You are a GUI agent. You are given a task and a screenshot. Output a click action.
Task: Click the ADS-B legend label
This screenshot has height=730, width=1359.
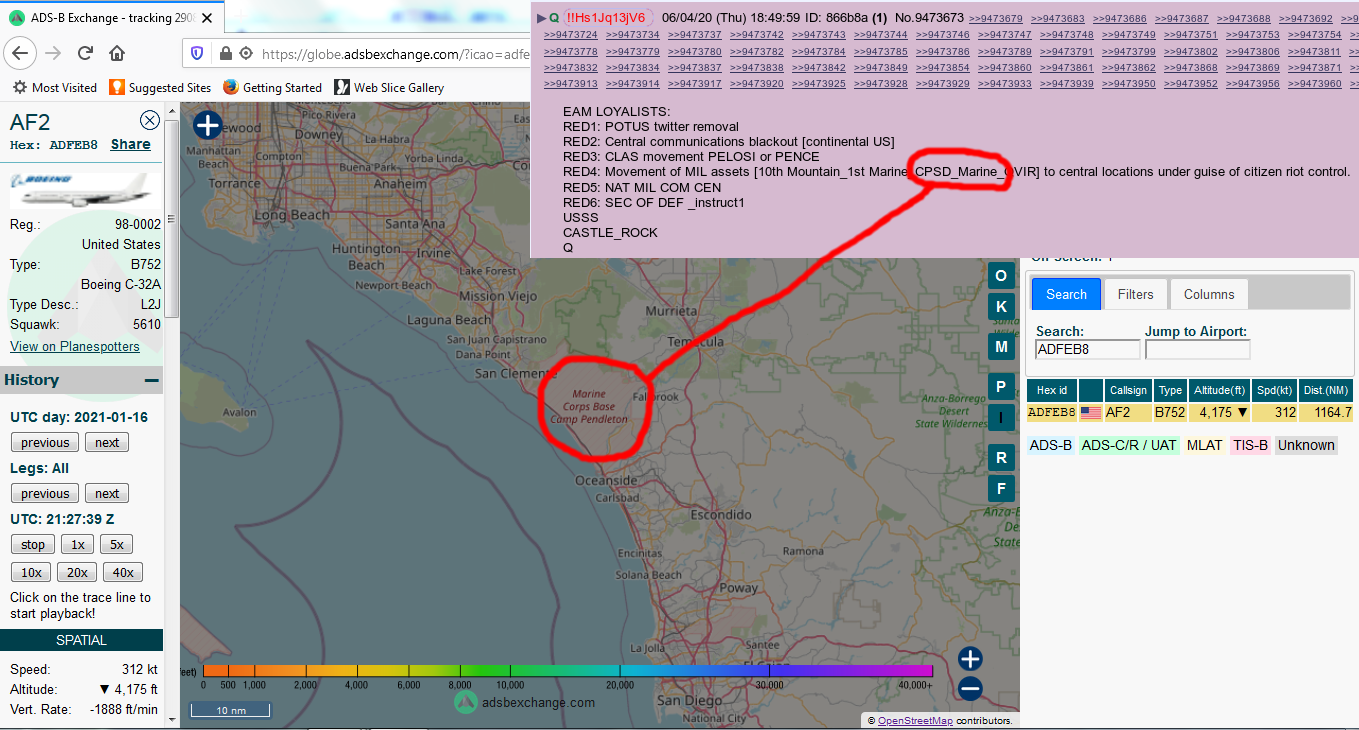pos(1051,445)
